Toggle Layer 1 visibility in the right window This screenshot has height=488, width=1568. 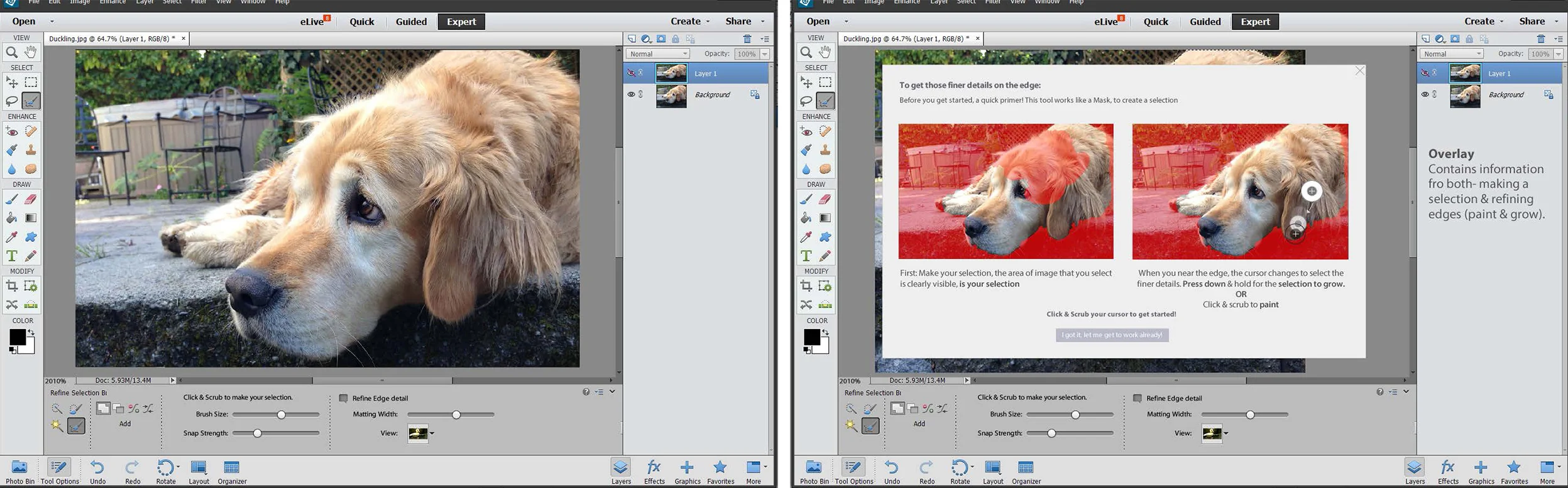click(x=1425, y=73)
